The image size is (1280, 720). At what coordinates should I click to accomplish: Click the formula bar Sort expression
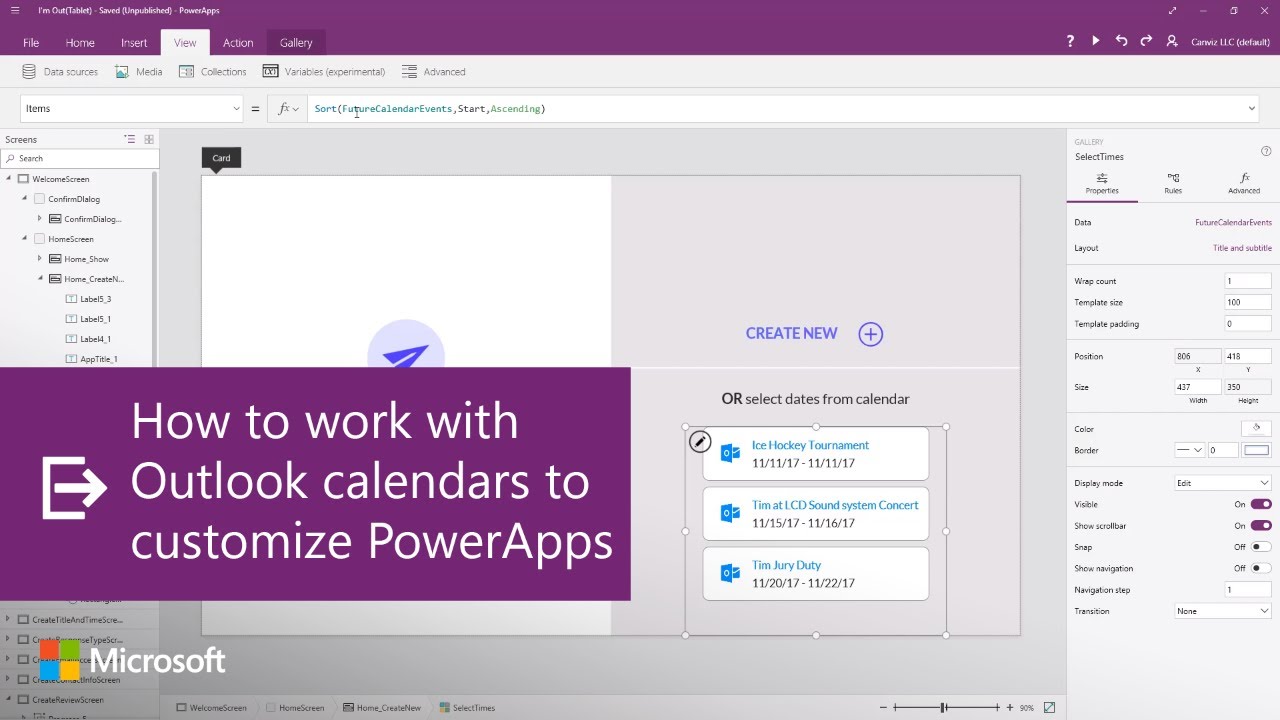(430, 109)
